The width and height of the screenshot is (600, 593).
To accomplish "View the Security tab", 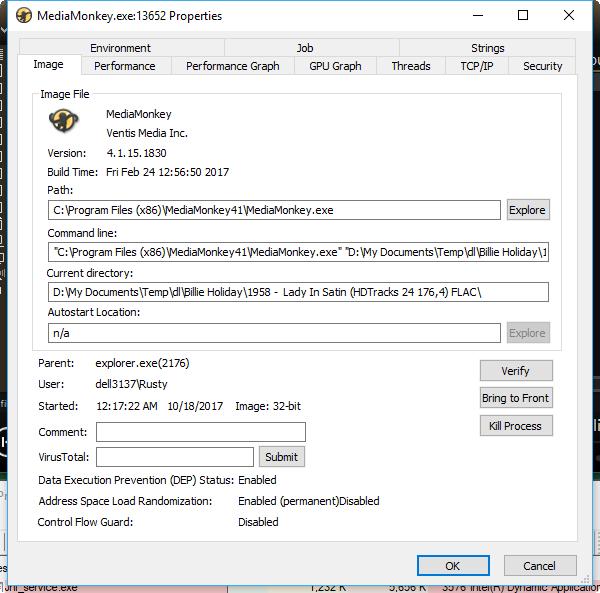I will pyautogui.click(x=542, y=66).
